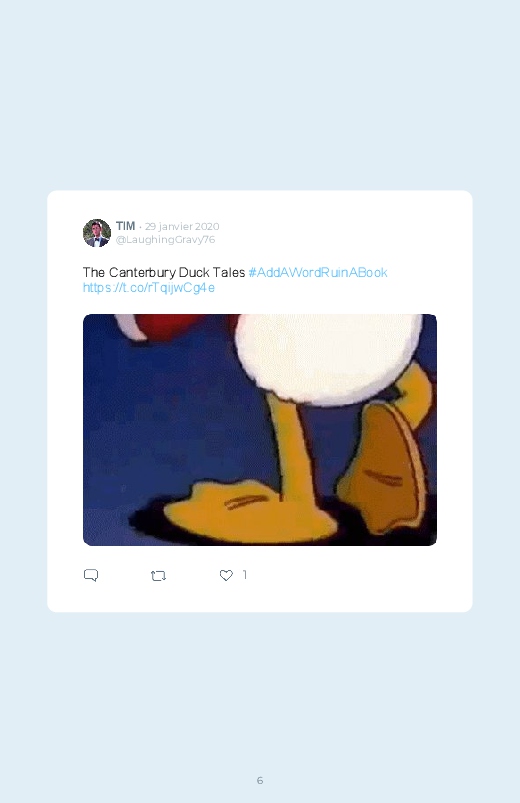Click the page number 6 at bottom
The image size is (520, 803).
pos(260,780)
